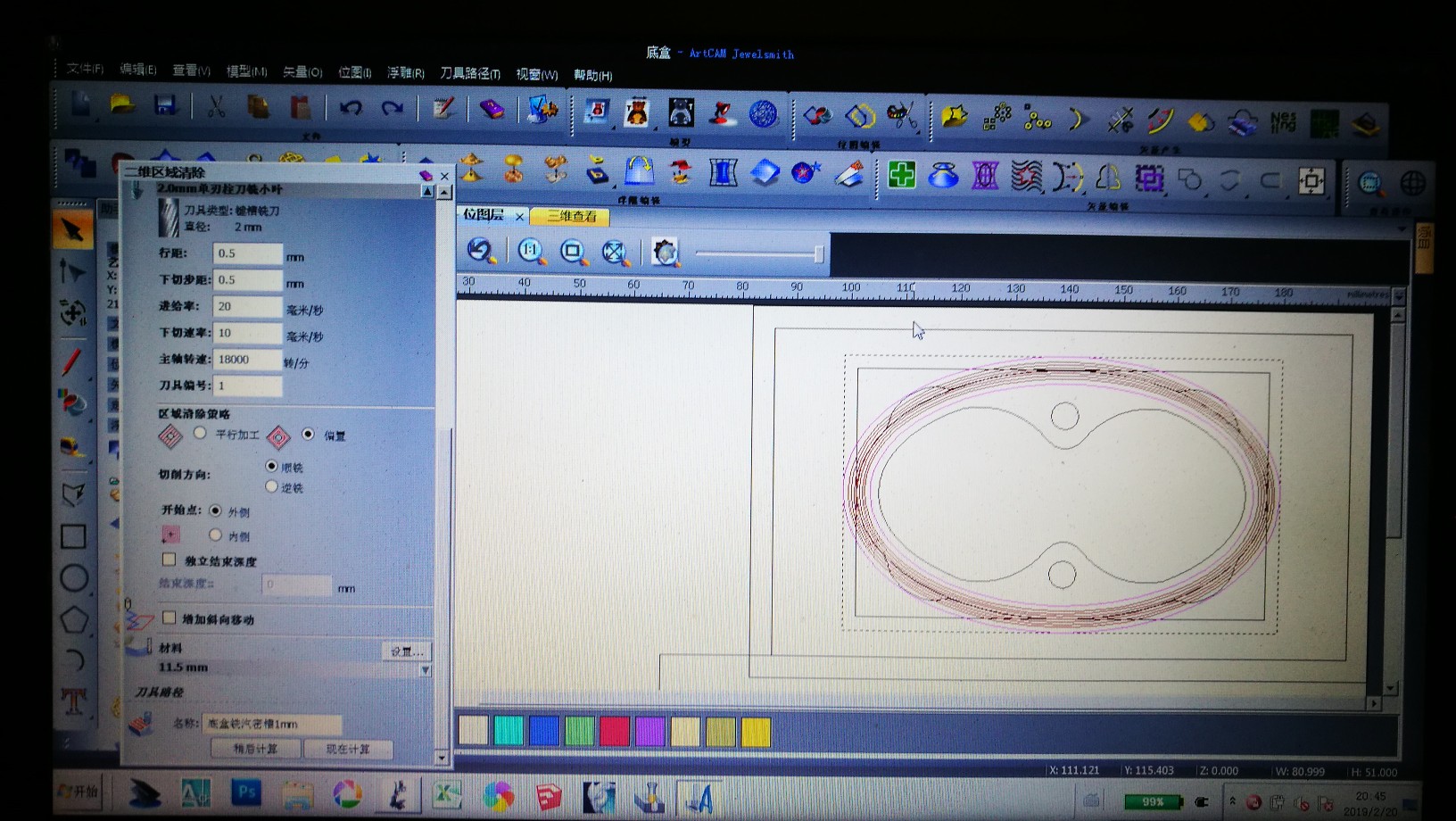The width and height of the screenshot is (1456, 821).
Task: Enable 增加斜向移动 checkbox
Action: click(x=169, y=618)
